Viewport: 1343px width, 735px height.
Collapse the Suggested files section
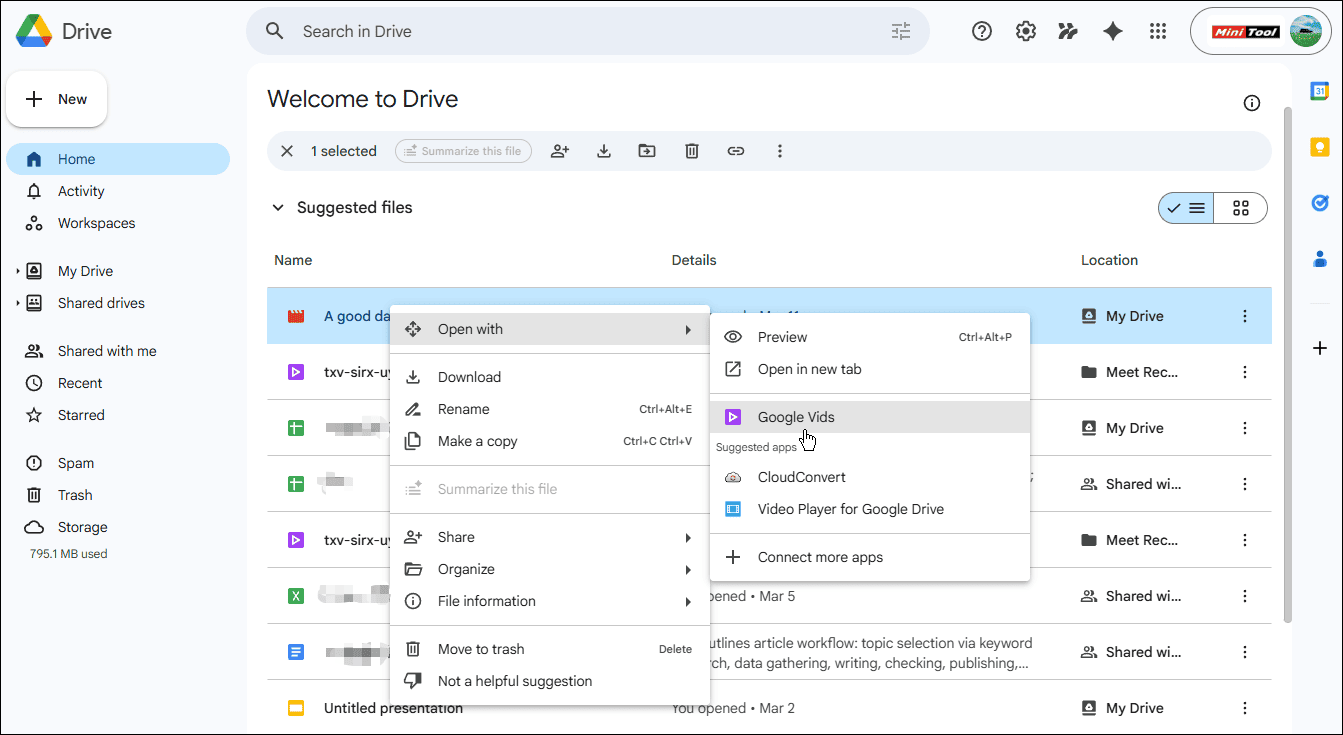coord(278,207)
